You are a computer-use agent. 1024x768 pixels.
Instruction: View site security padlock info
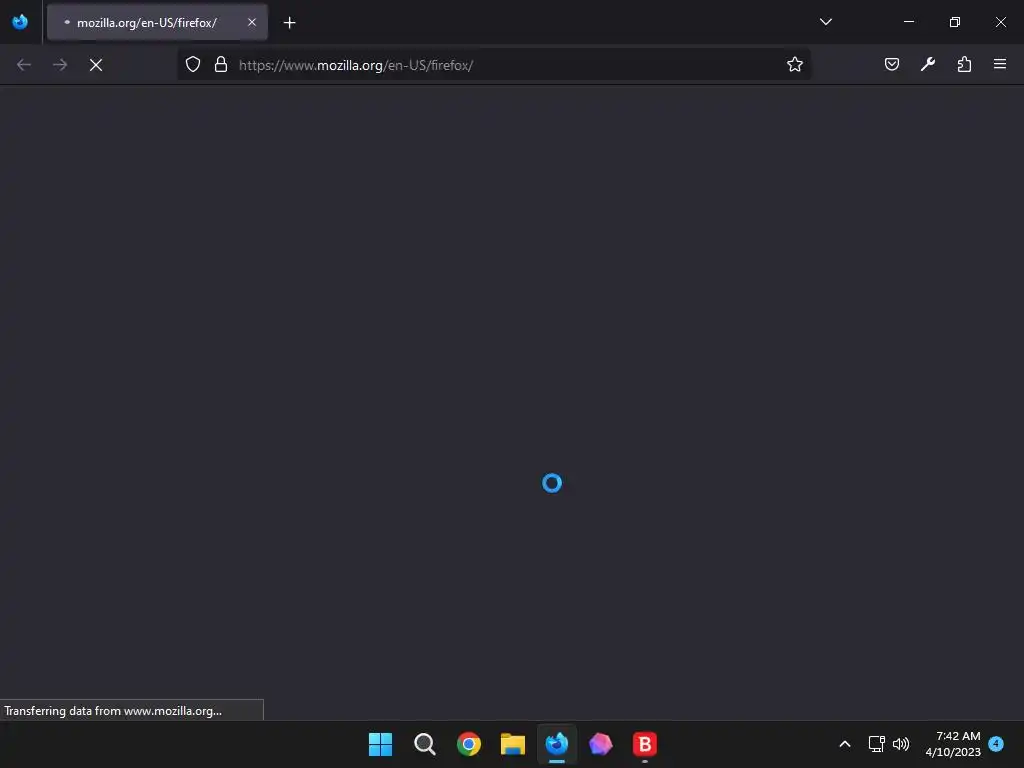click(221, 65)
